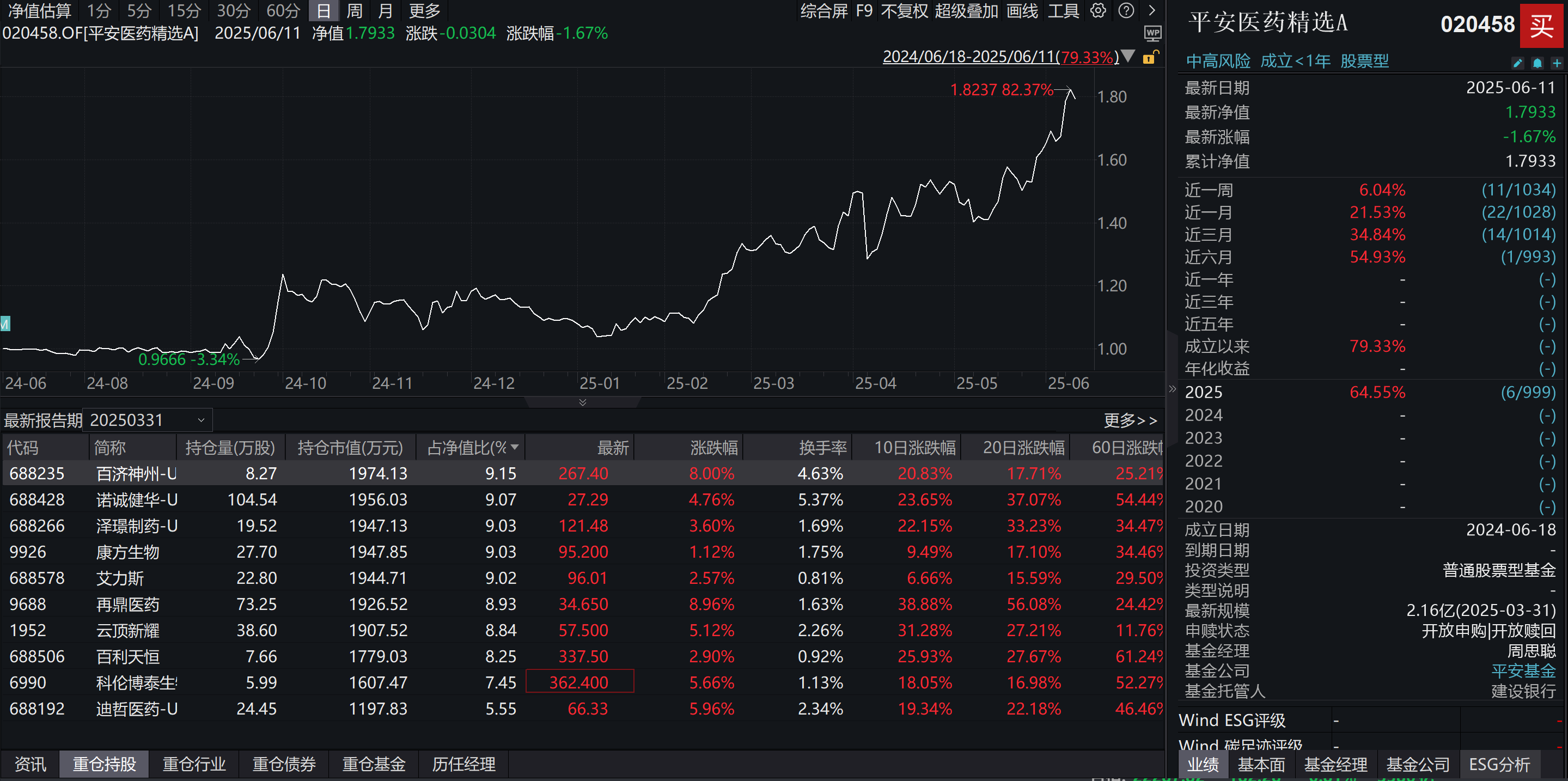Select the 周 weekly period

[x=354, y=10]
